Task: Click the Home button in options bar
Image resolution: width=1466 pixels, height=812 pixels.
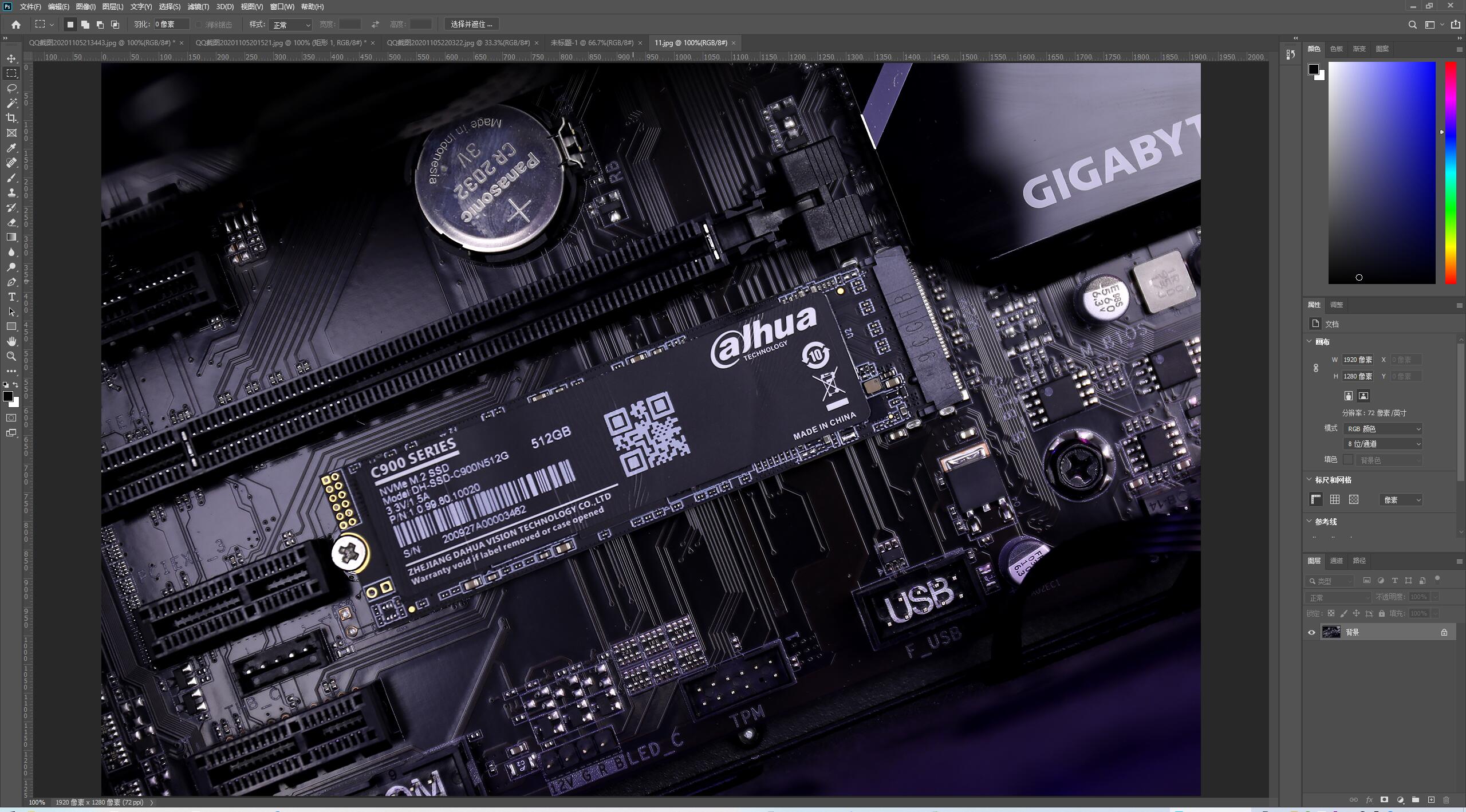Action: pyautogui.click(x=16, y=25)
